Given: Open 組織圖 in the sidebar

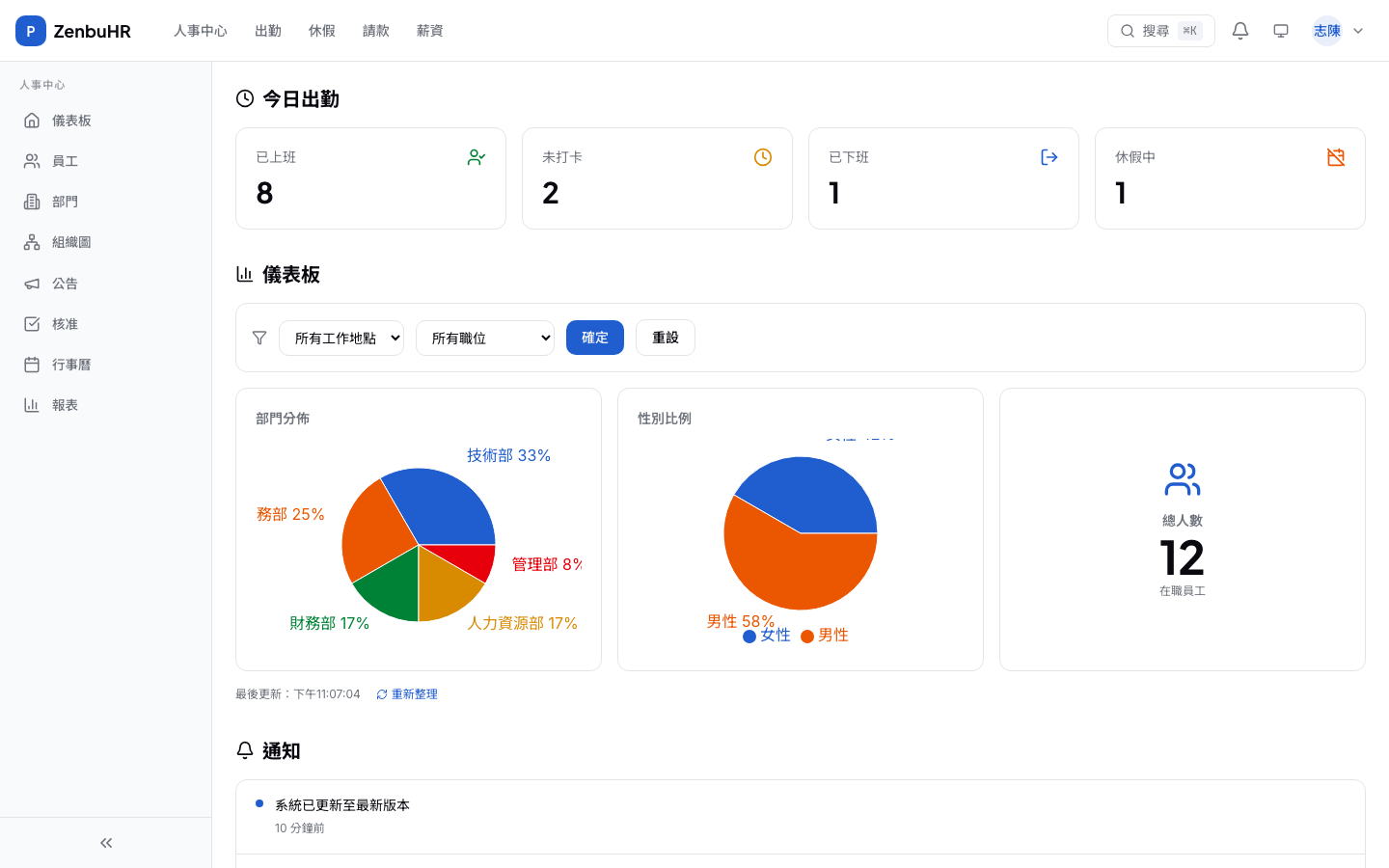Looking at the screenshot, I should 106,242.
